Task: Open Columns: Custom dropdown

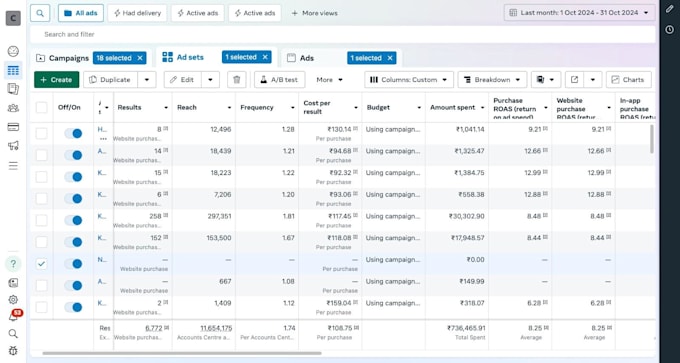Action: click(x=409, y=80)
